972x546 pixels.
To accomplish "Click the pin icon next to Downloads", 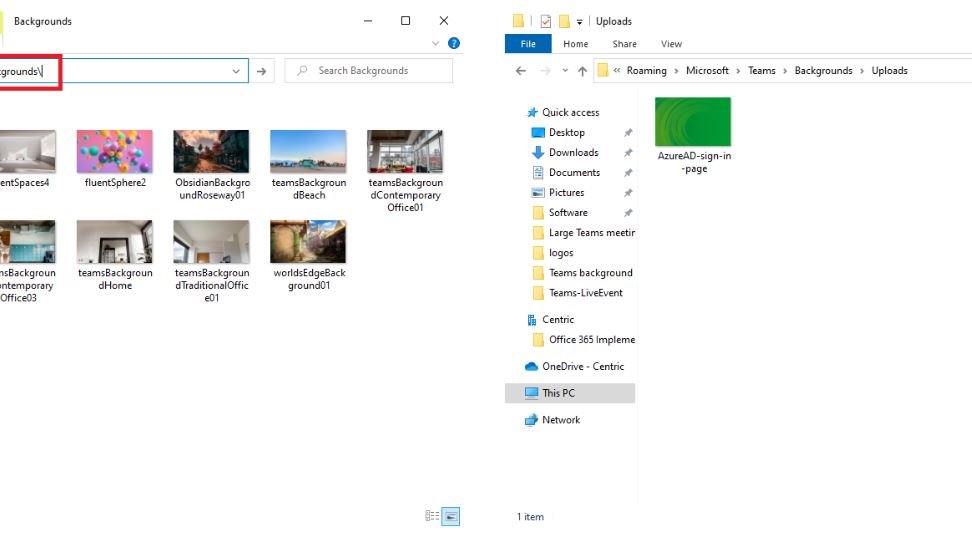I will click(628, 152).
